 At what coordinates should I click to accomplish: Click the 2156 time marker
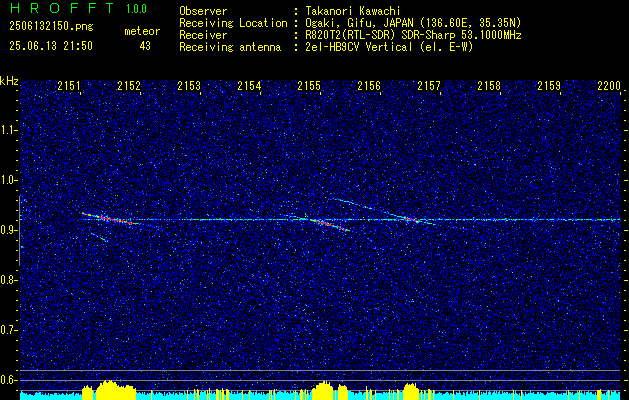(369, 85)
